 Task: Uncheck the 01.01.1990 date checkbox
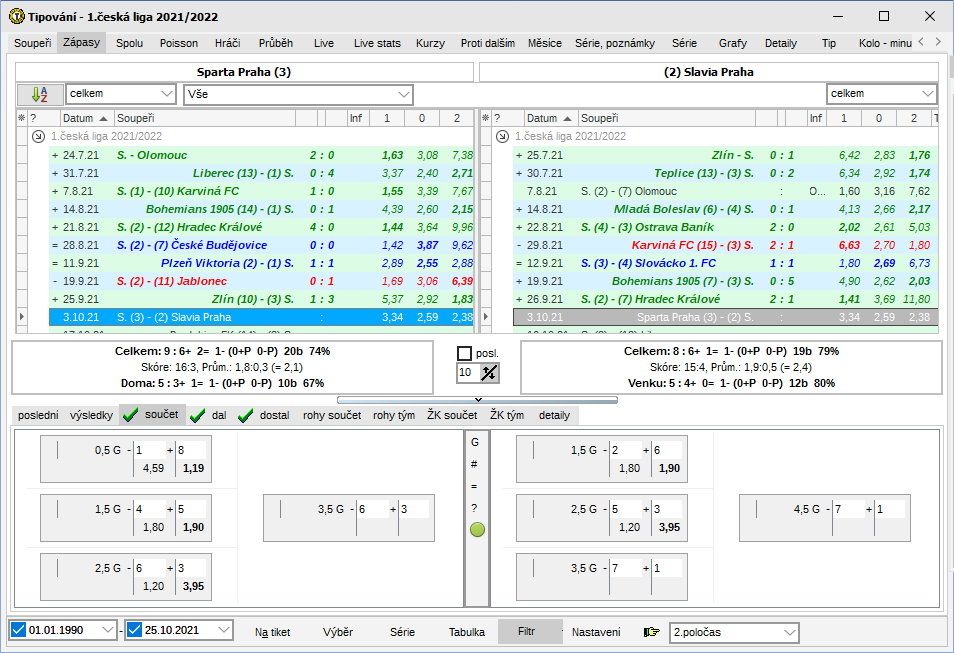click(x=18, y=630)
